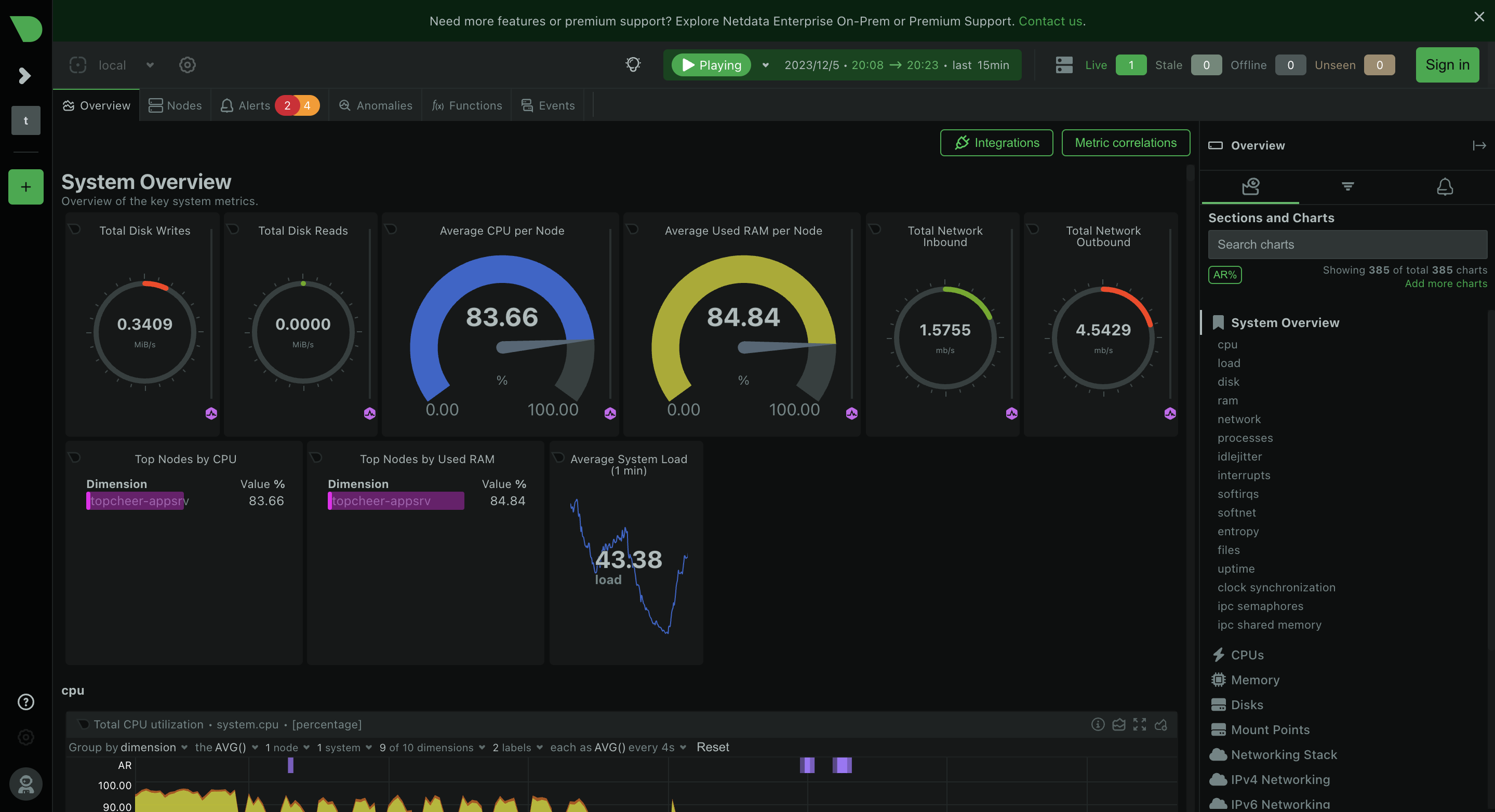Collapse the right Overview panel
Image resolution: width=1495 pixels, height=812 pixels.
(x=1479, y=145)
